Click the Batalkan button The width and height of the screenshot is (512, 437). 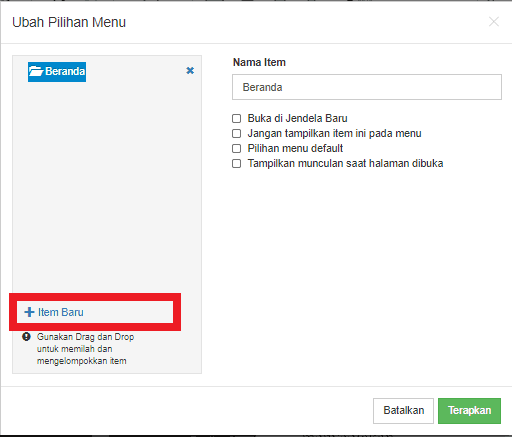click(403, 411)
